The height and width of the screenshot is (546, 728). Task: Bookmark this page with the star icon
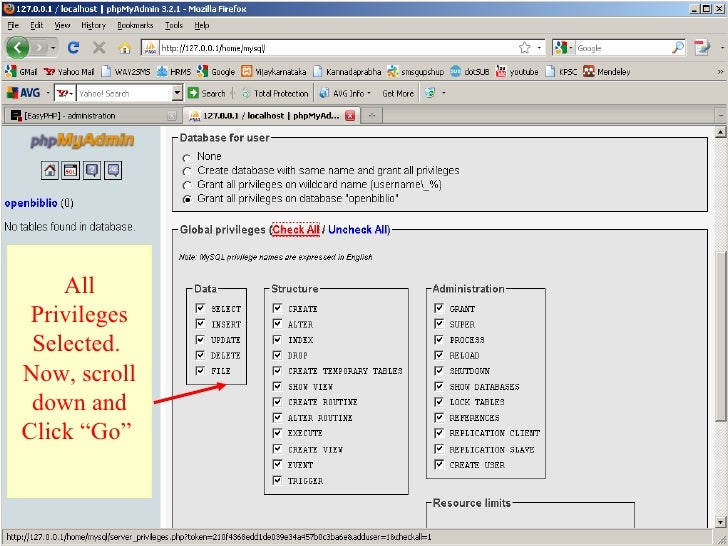(525, 47)
